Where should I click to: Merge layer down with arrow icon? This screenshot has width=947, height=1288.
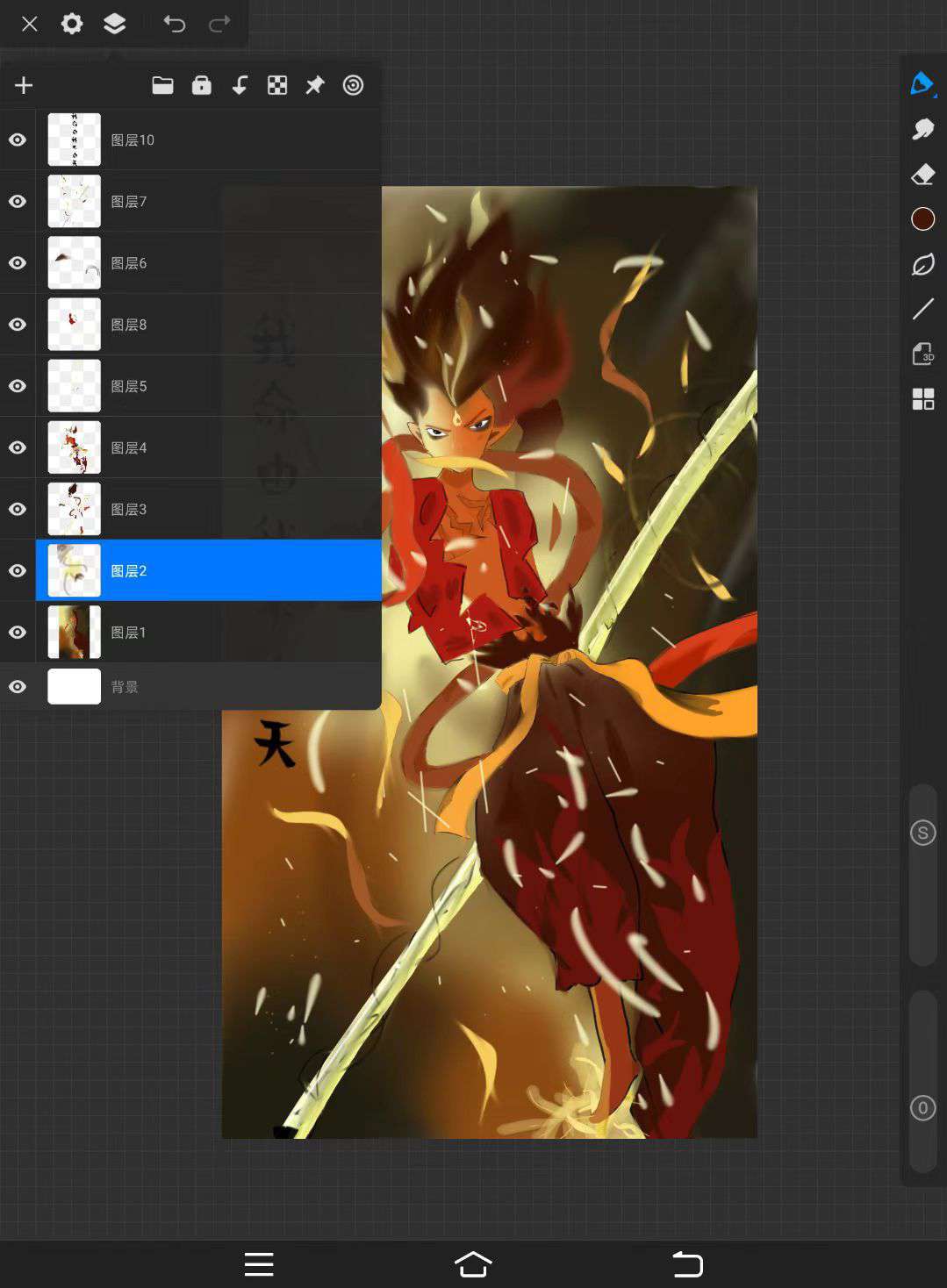click(x=240, y=85)
